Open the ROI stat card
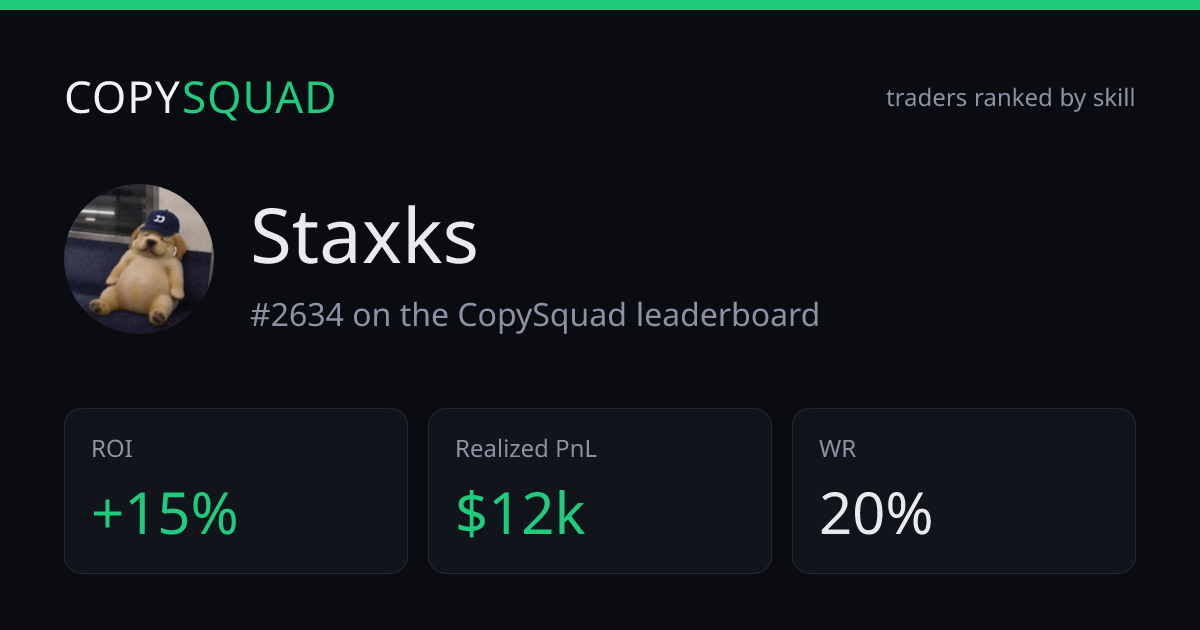 236,491
